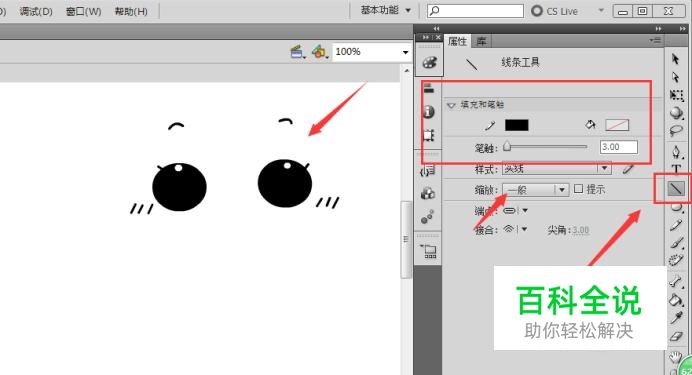Select the Text (T) tool
The height and width of the screenshot is (375, 692).
click(x=676, y=169)
